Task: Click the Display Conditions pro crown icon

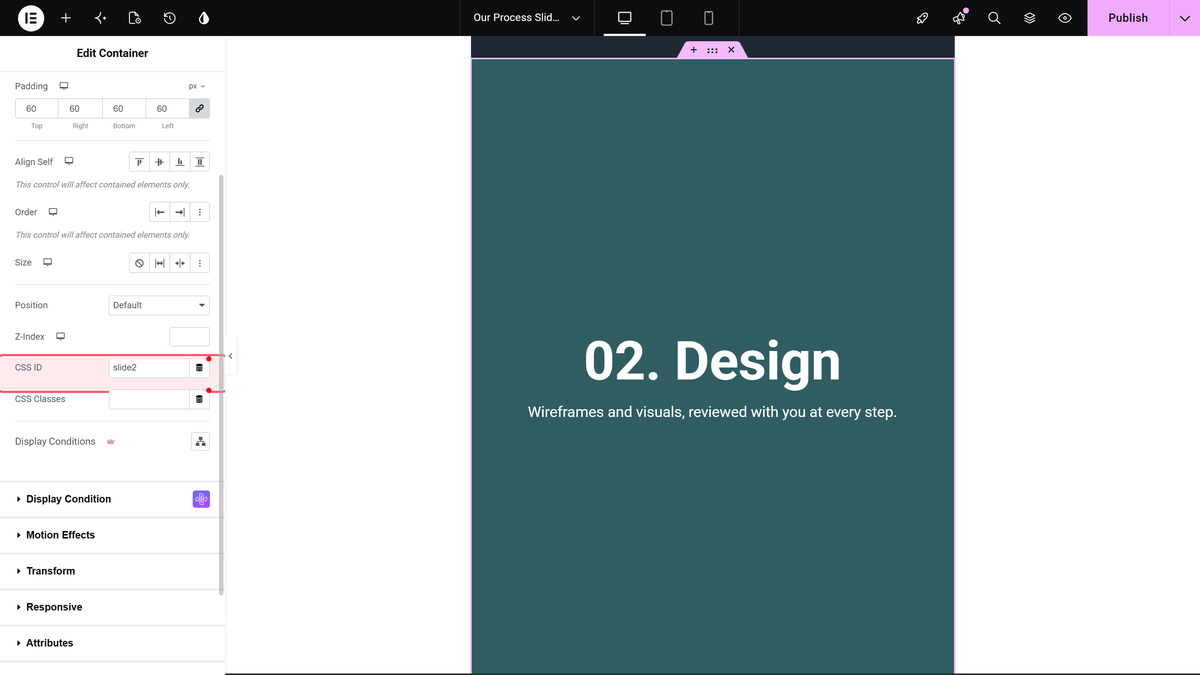Action: (x=110, y=441)
